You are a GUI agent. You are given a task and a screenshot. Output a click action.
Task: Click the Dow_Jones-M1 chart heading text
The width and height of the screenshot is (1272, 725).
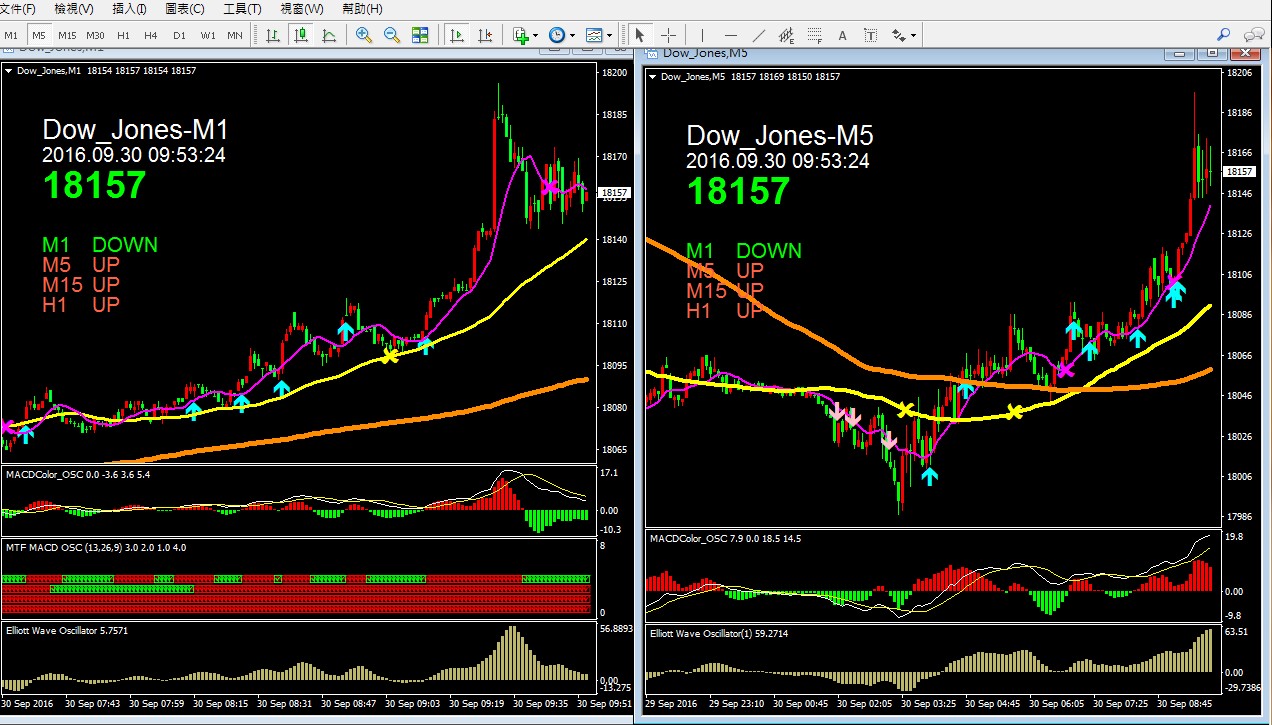pyautogui.click(x=136, y=131)
